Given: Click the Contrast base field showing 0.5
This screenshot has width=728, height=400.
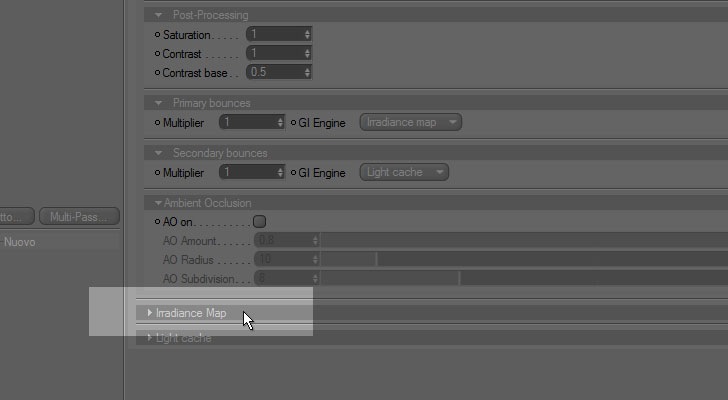Looking at the screenshot, I should [279, 72].
